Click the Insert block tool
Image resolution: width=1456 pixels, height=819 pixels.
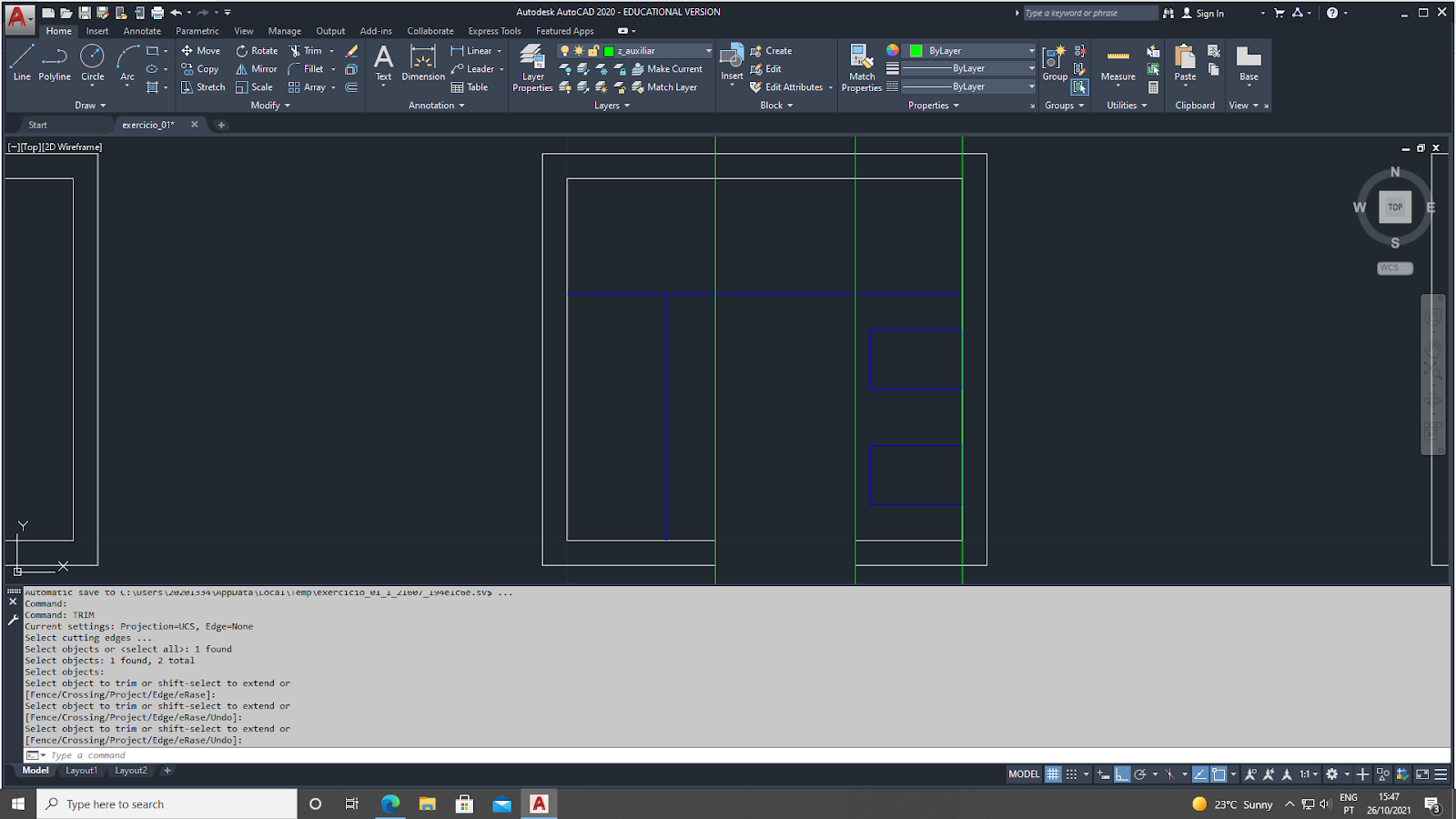tap(732, 63)
